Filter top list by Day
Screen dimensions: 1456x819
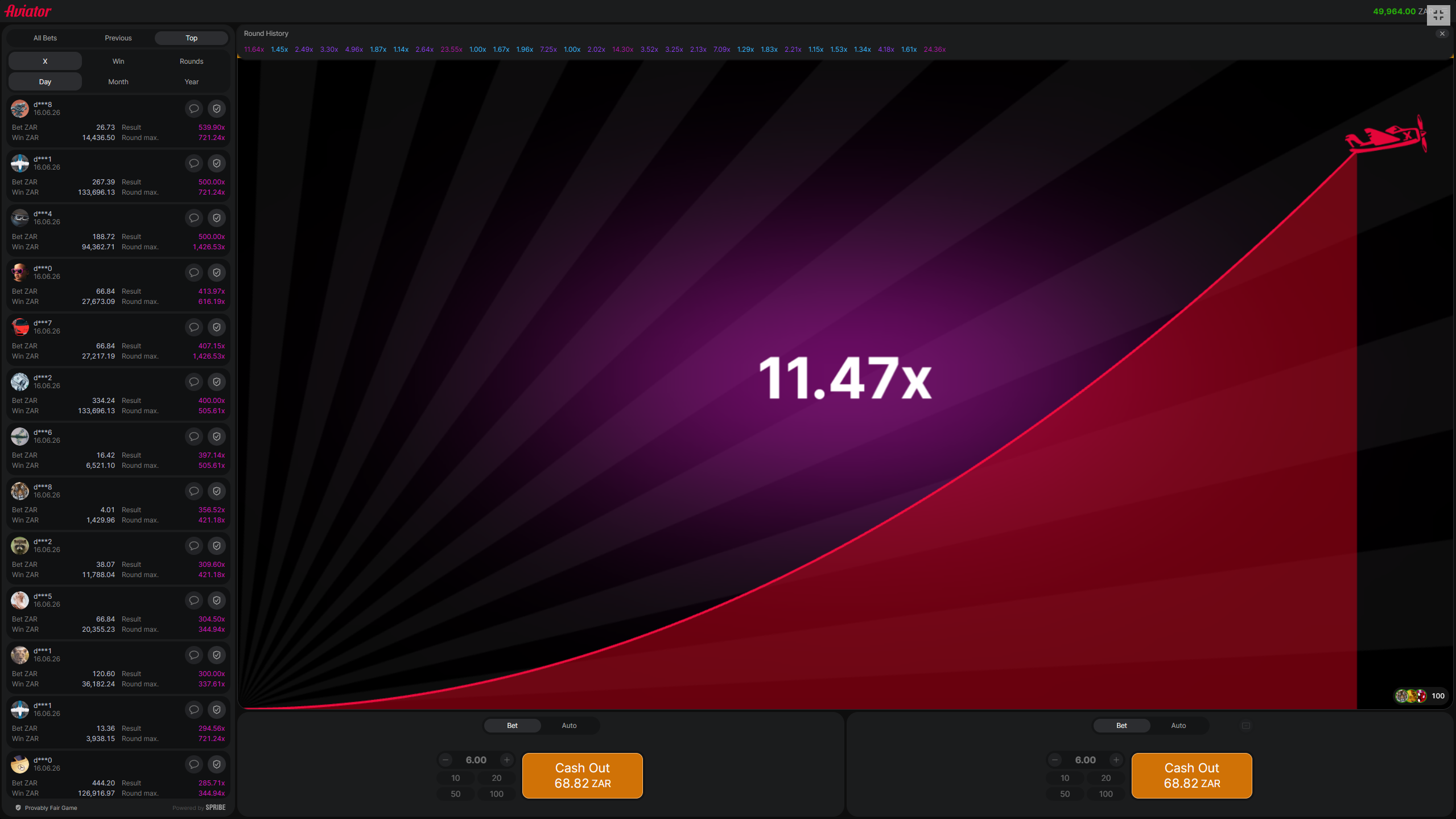[x=45, y=82]
